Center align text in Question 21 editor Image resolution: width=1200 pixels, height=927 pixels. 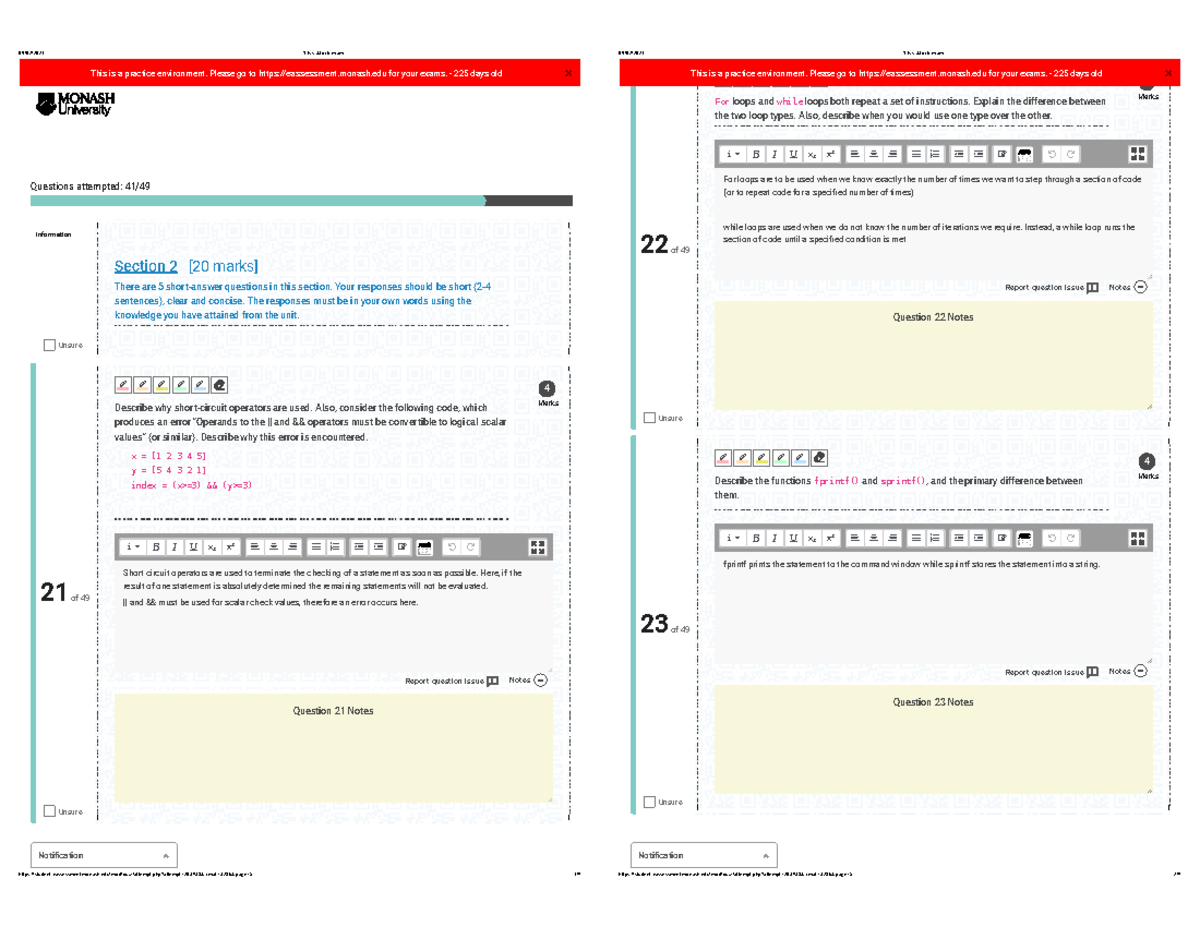coord(274,547)
